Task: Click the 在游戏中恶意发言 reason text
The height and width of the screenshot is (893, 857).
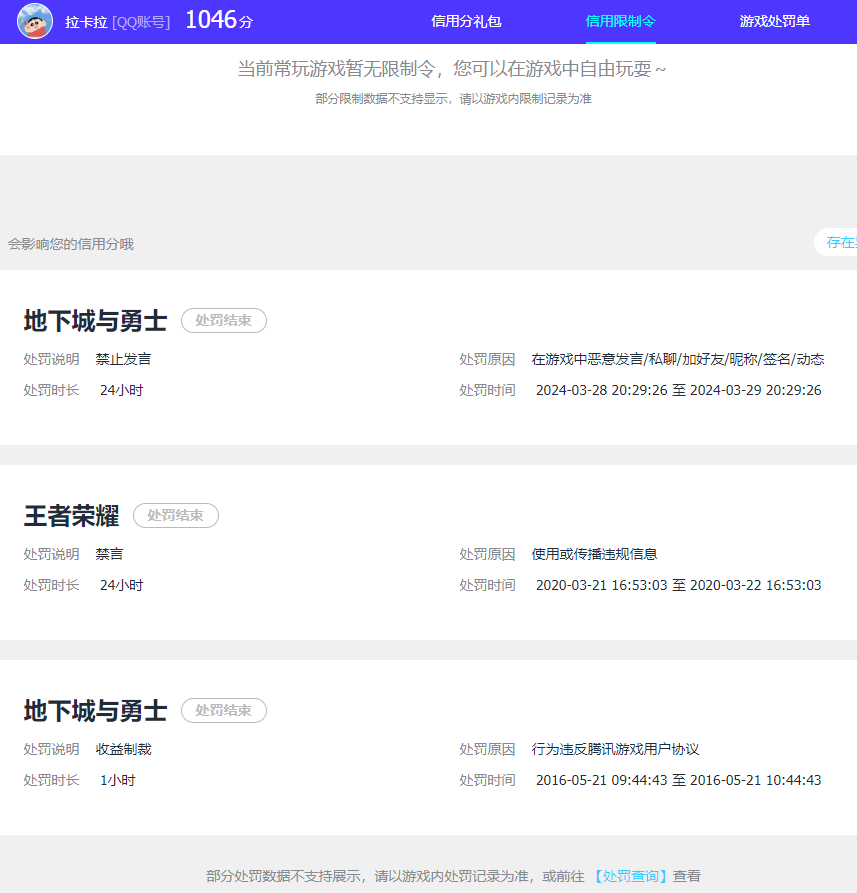Action: pos(678,359)
